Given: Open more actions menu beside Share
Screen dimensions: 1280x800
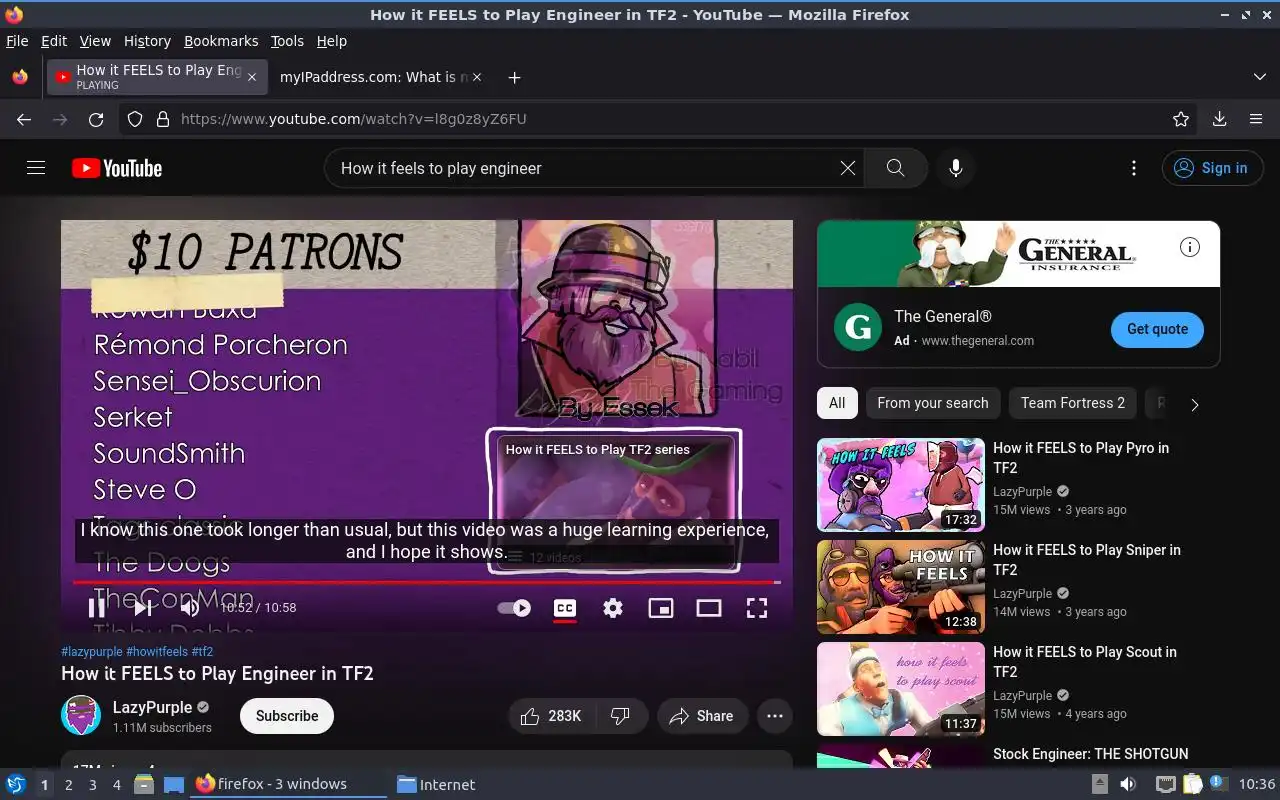Looking at the screenshot, I should 774,716.
